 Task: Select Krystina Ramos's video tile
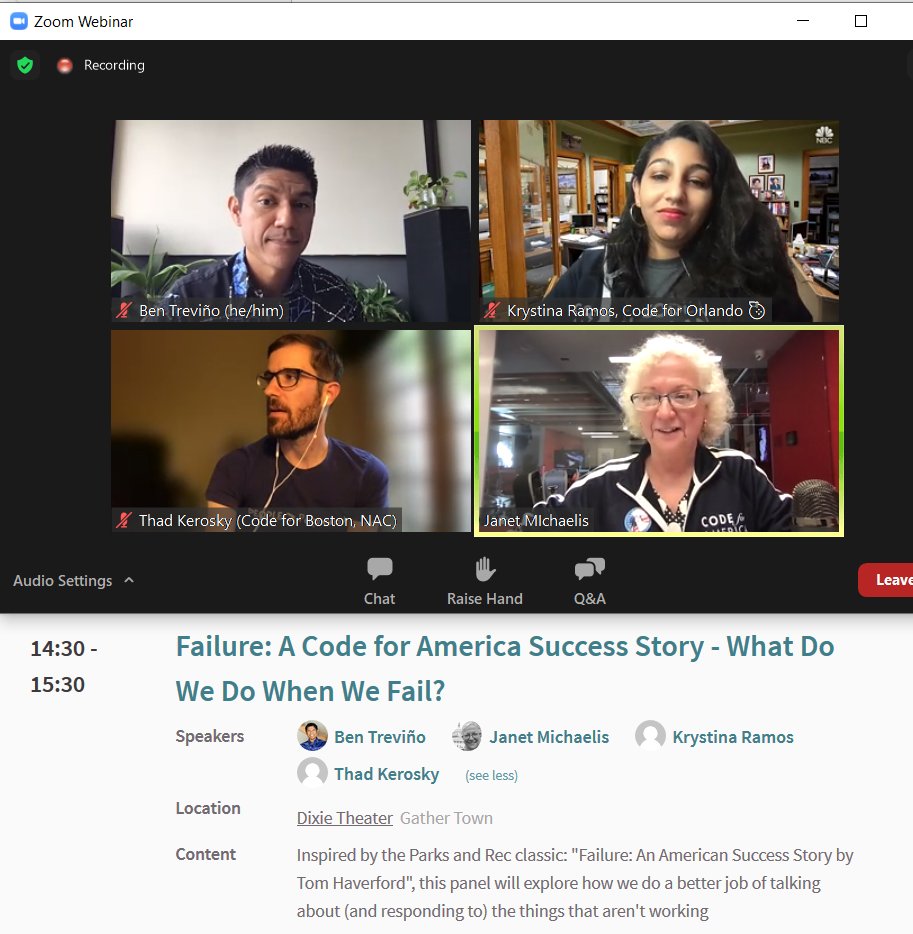(x=659, y=221)
